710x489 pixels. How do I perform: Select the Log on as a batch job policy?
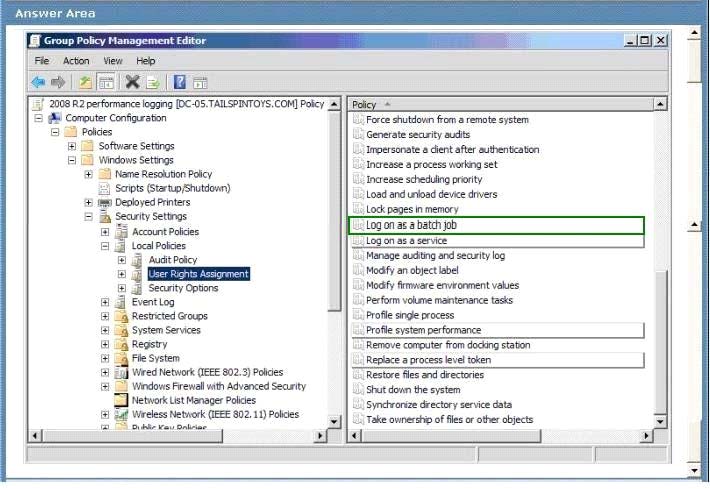tap(496, 225)
